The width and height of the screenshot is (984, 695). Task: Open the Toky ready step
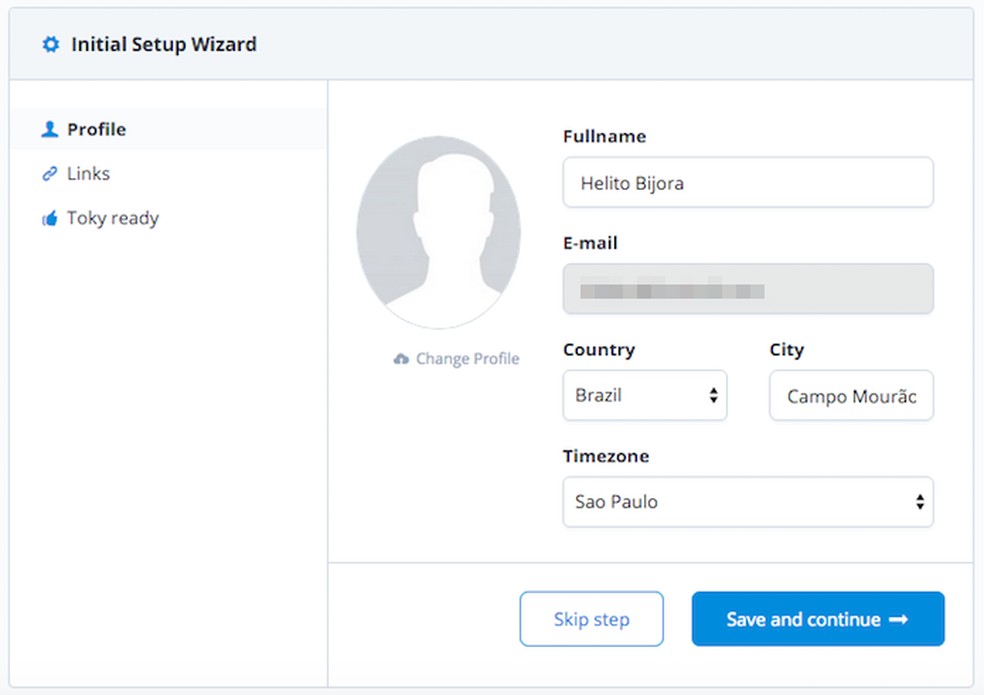pos(112,219)
